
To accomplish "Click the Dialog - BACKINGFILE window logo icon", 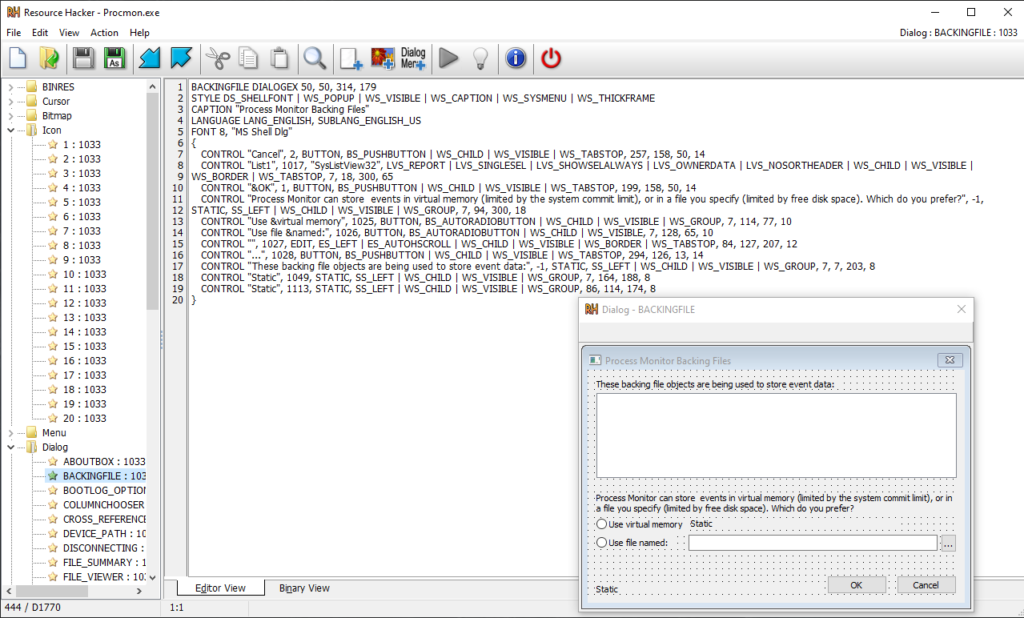I will click(592, 310).
